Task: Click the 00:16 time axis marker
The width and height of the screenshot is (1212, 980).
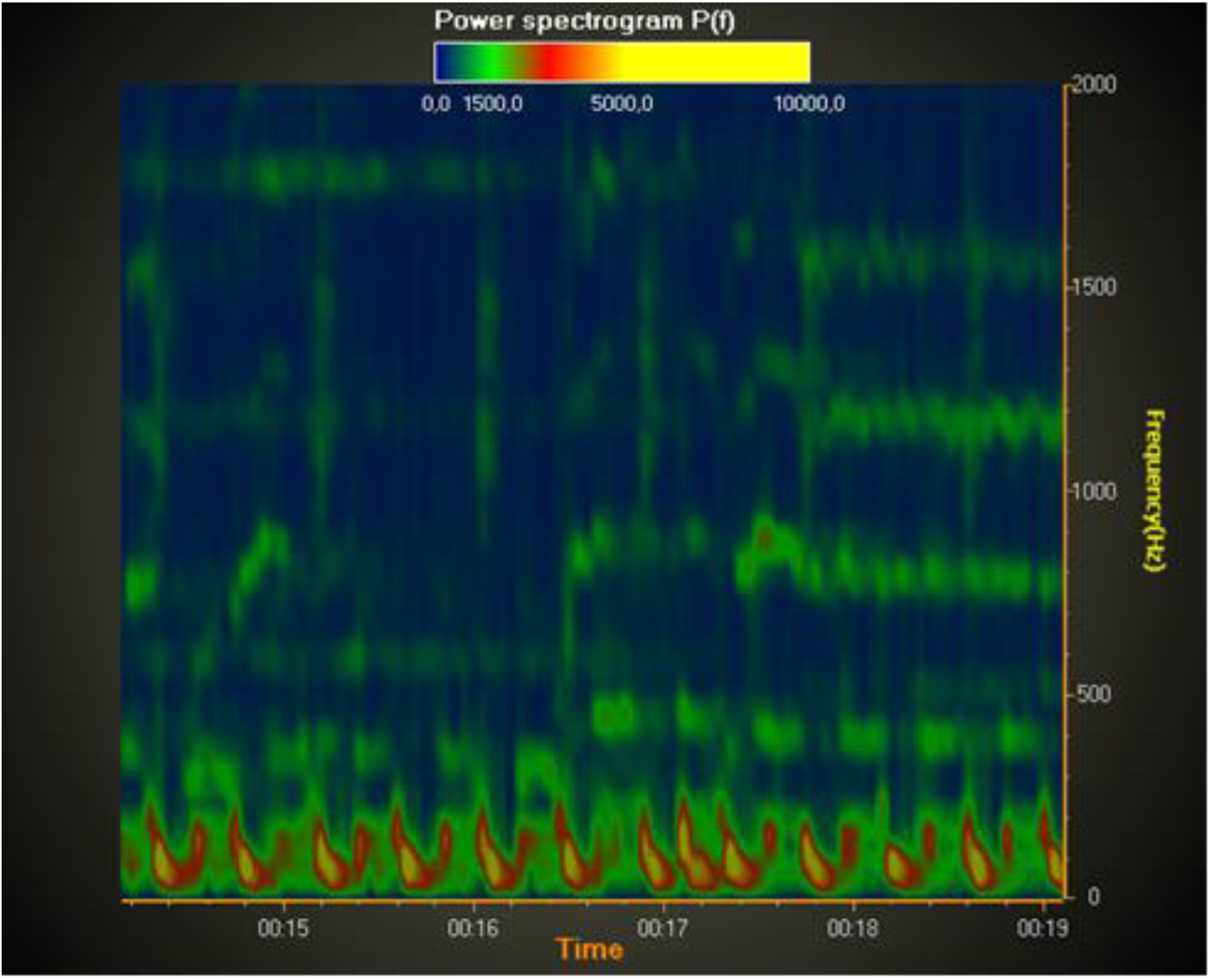Action: [x=473, y=928]
